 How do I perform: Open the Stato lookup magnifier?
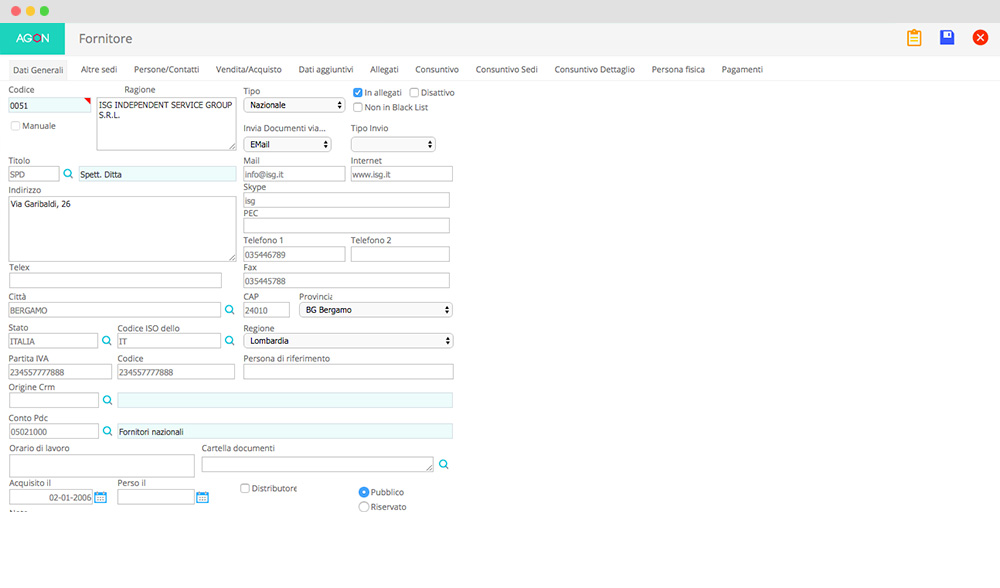point(107,341)
